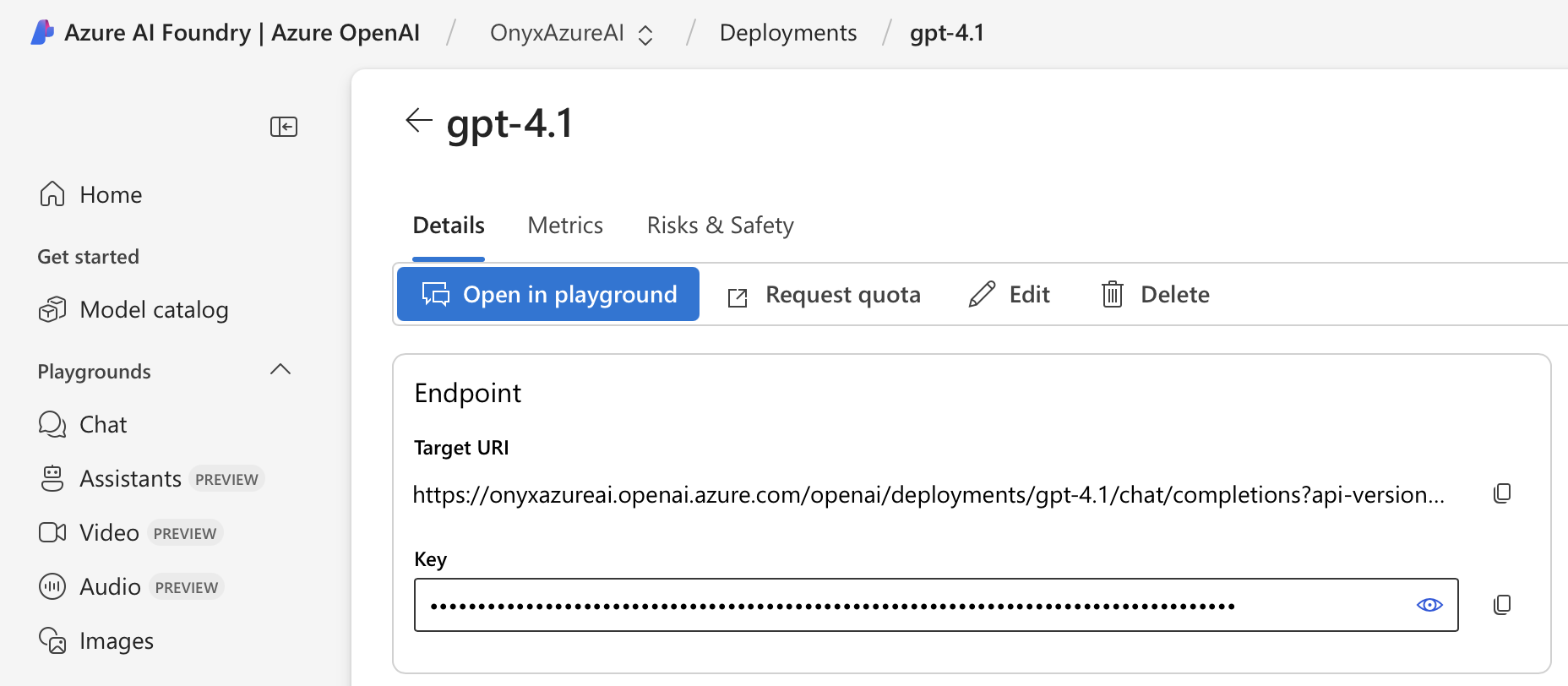
Task: Switch to the Metrics tab
Action: tap(565, 226)
